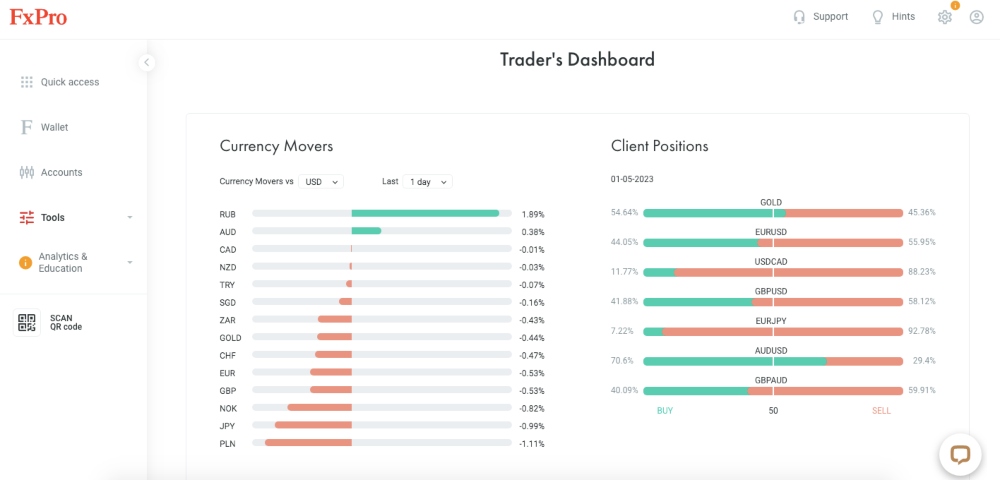Click the ZAR currency label
The image size is (1000, 480).
tap(227, 320)
